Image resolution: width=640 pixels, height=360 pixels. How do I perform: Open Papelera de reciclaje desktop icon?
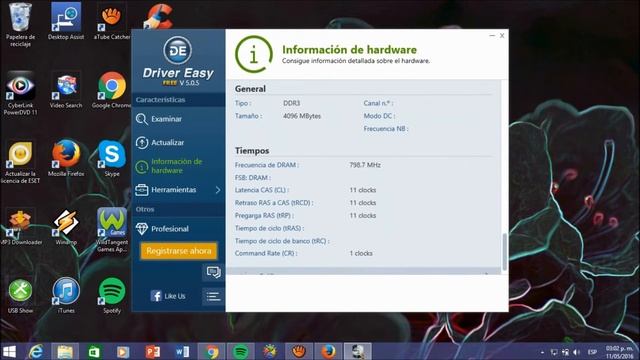tap(20, 24)
